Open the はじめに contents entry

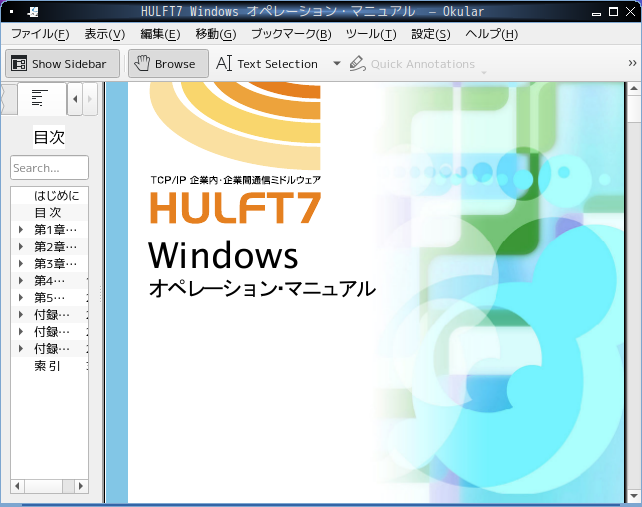point(57,195)
